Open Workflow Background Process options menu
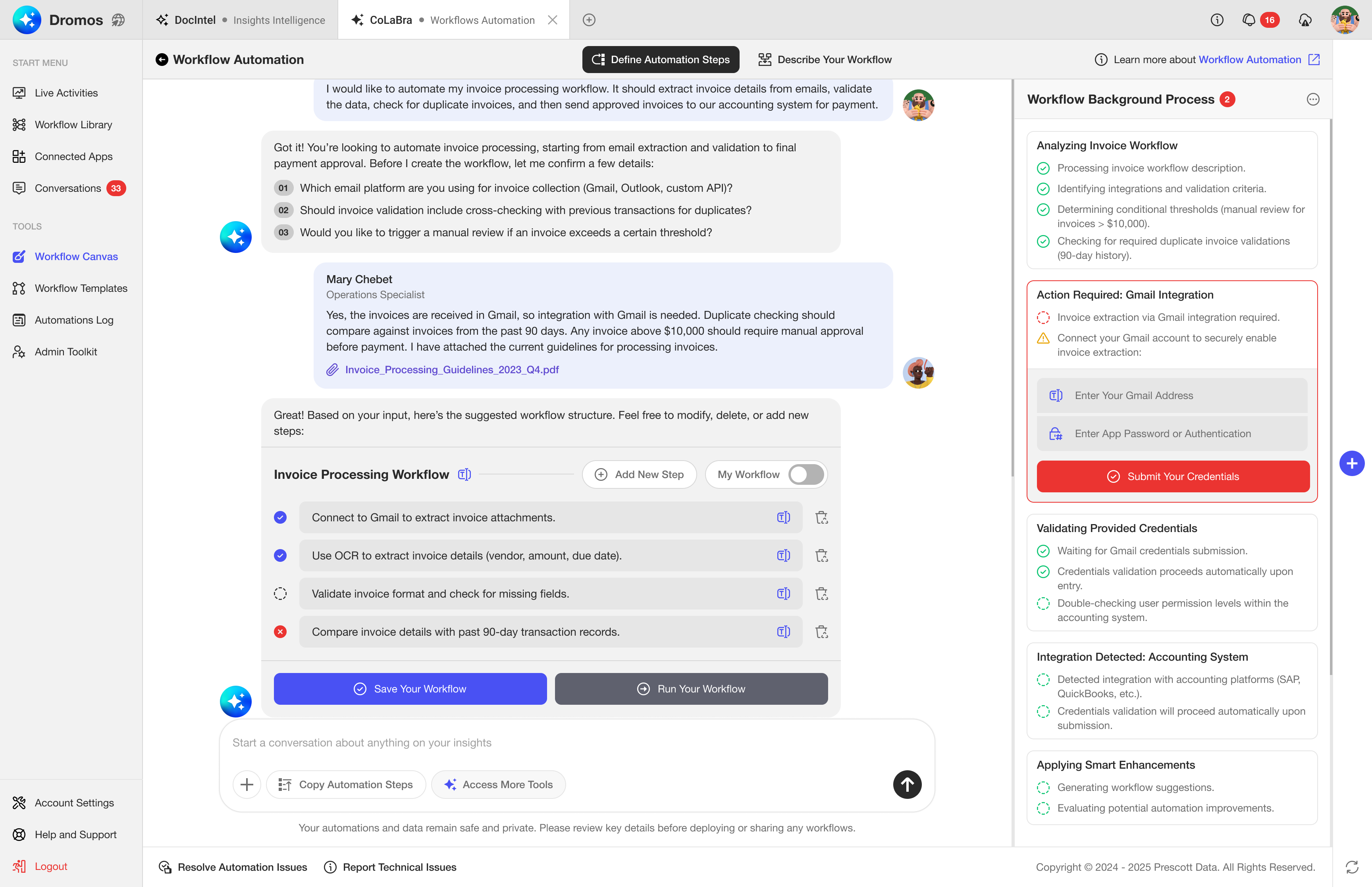Image resolution: width=1372 pixels, height=887 pixels. pos(1312,100)
